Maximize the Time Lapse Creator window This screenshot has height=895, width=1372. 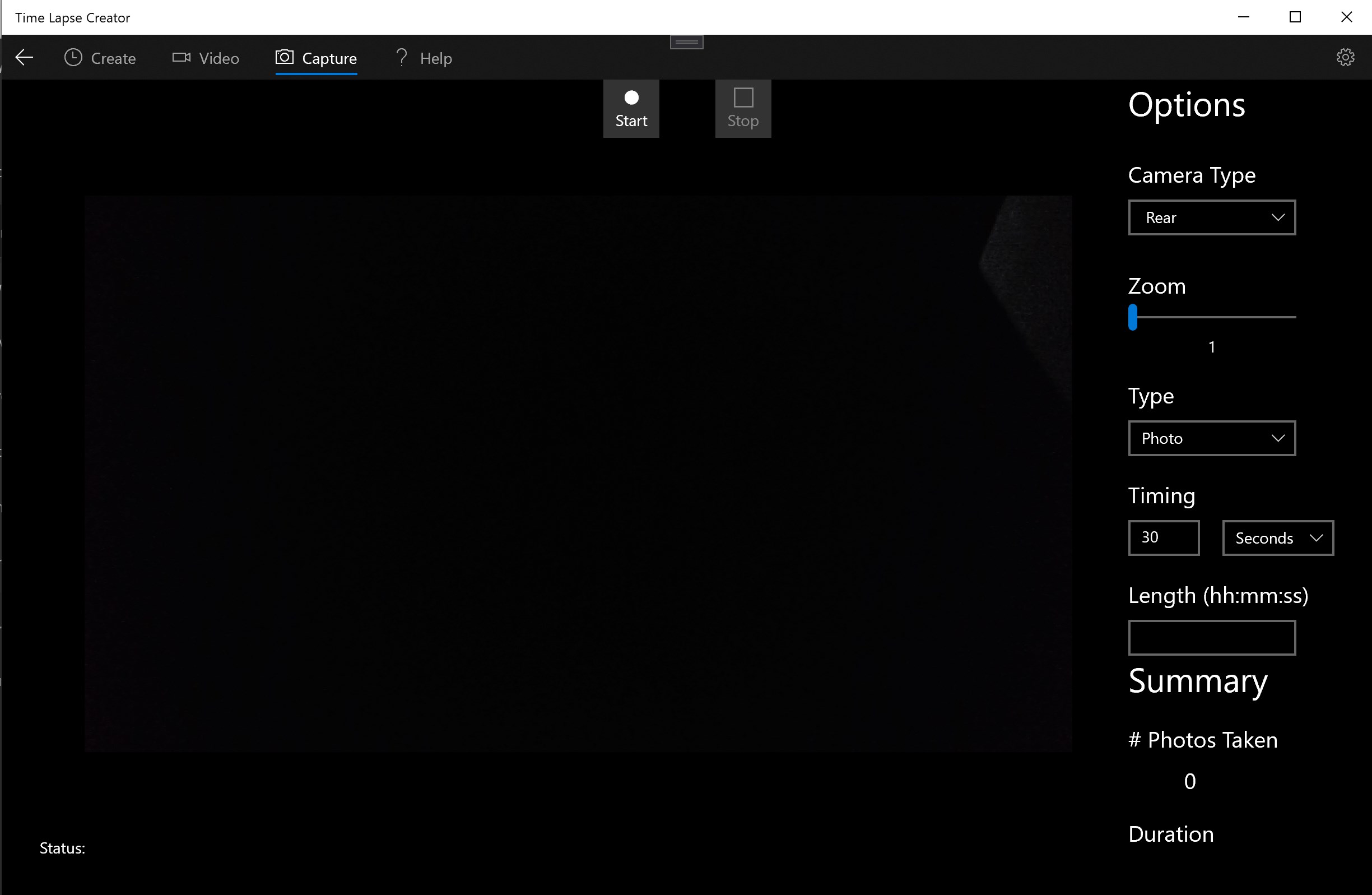1295,17
